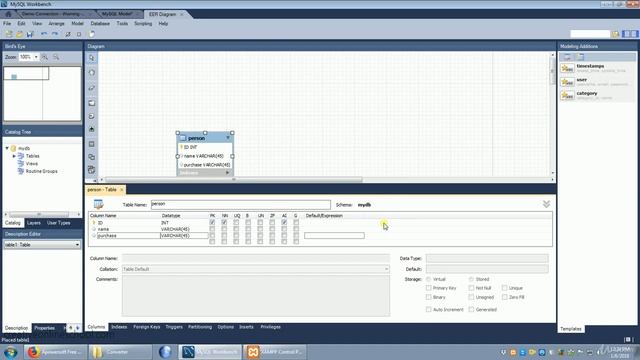Screen dimensions: 640x360
Task: Open the Templates tab in Modeling Additions
Action: click(x=571, y=329)
